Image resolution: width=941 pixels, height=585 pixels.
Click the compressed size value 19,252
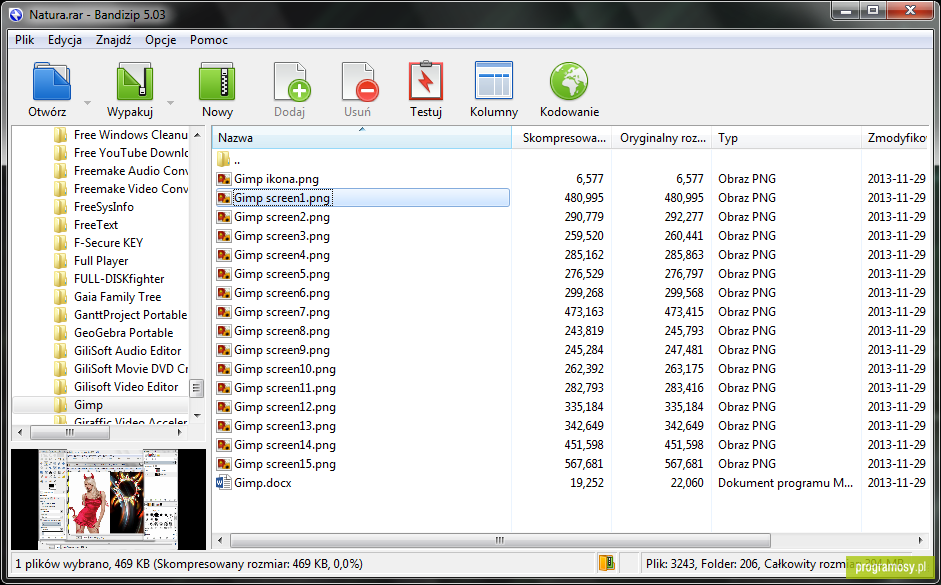(x=586, y=483)
